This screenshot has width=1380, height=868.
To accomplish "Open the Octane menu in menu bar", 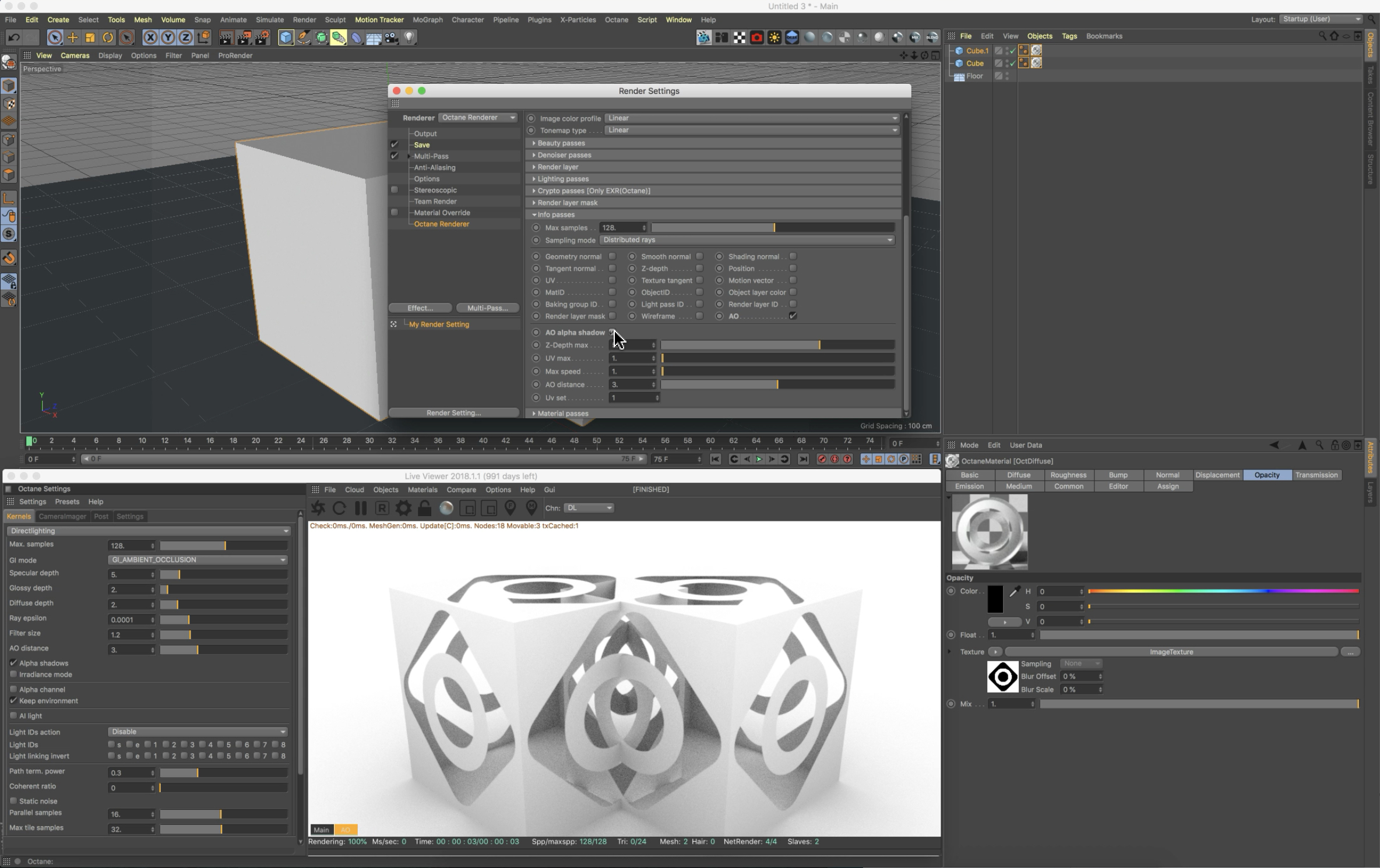I will [x=616, y=20].
